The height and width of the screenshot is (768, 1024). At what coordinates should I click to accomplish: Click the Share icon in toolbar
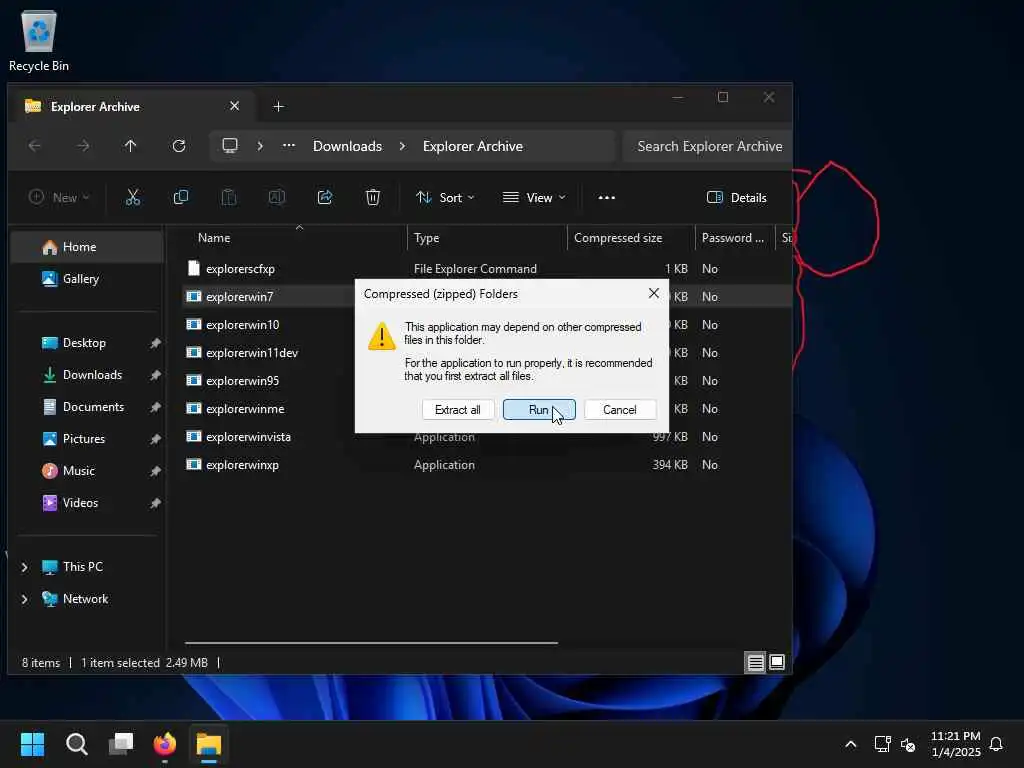(325, 197)
